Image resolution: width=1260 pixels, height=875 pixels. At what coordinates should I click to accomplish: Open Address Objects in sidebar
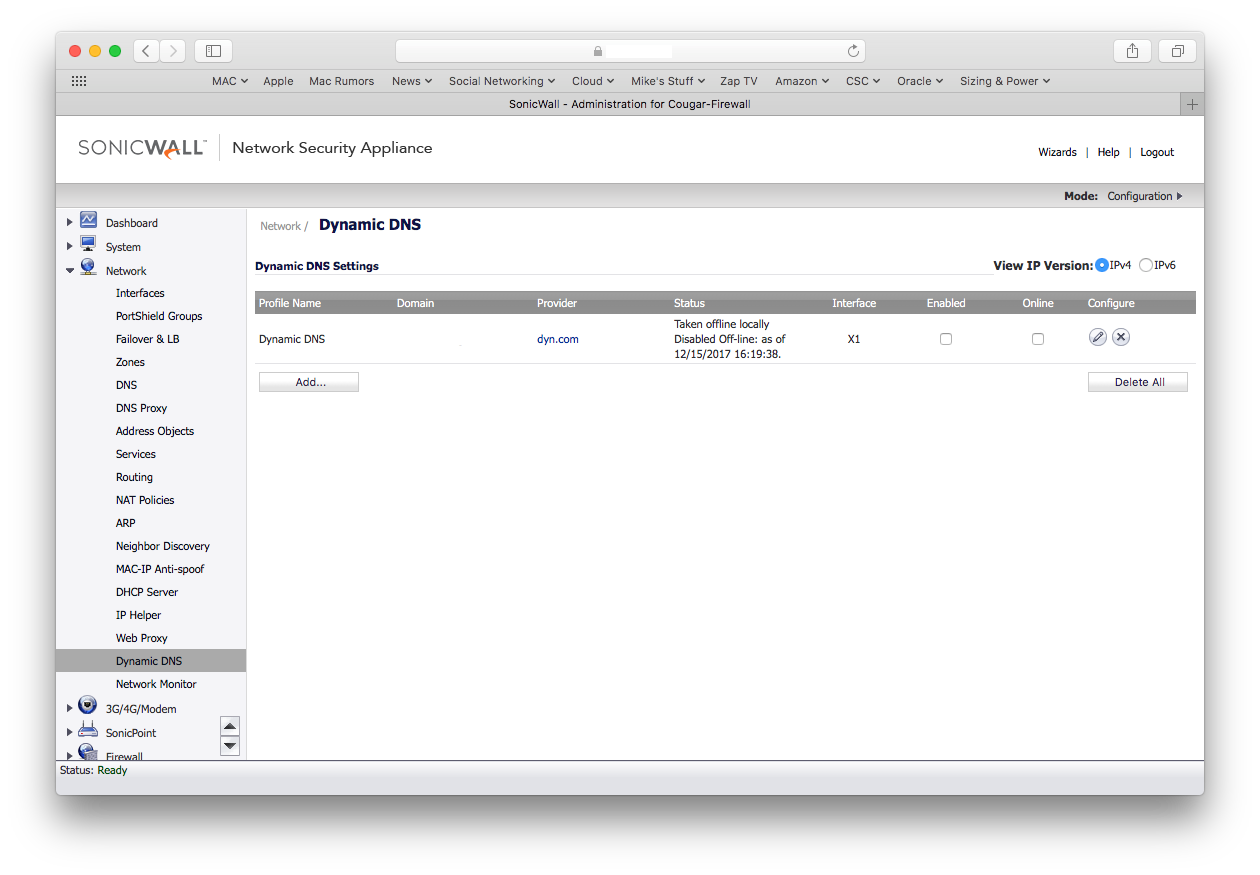click(155, 431)
